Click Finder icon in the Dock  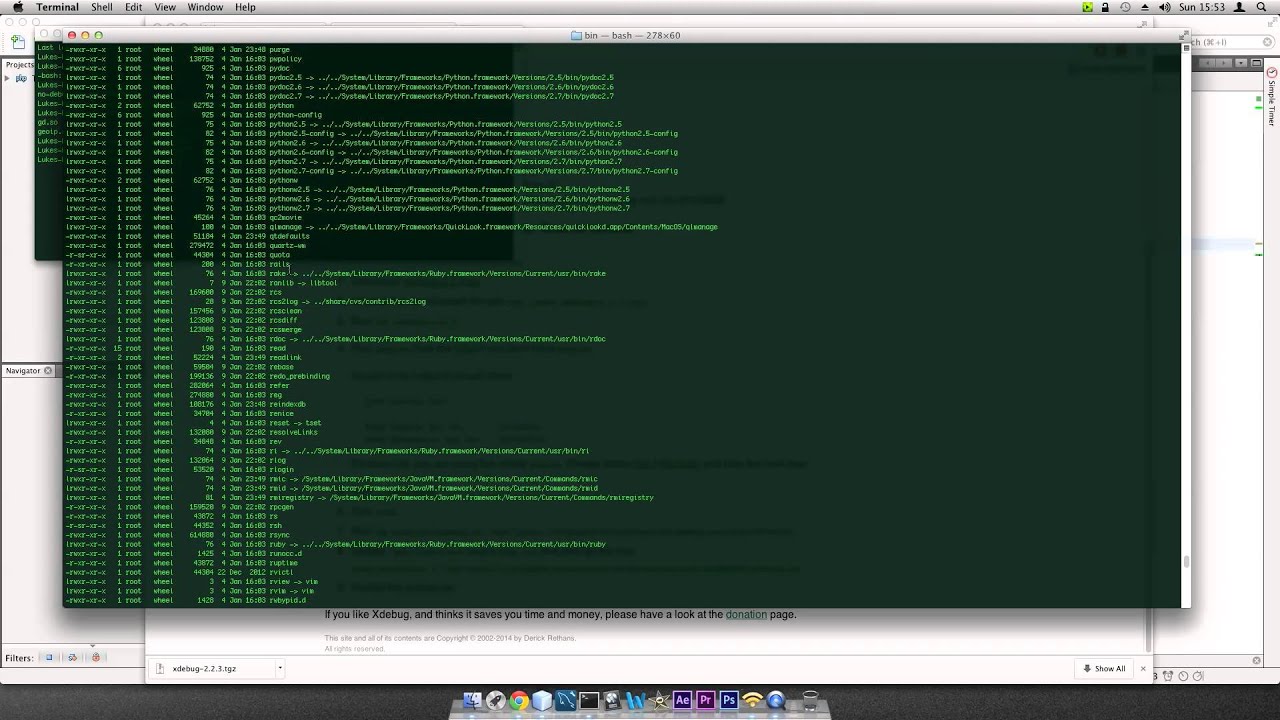(x=472, y=700)
